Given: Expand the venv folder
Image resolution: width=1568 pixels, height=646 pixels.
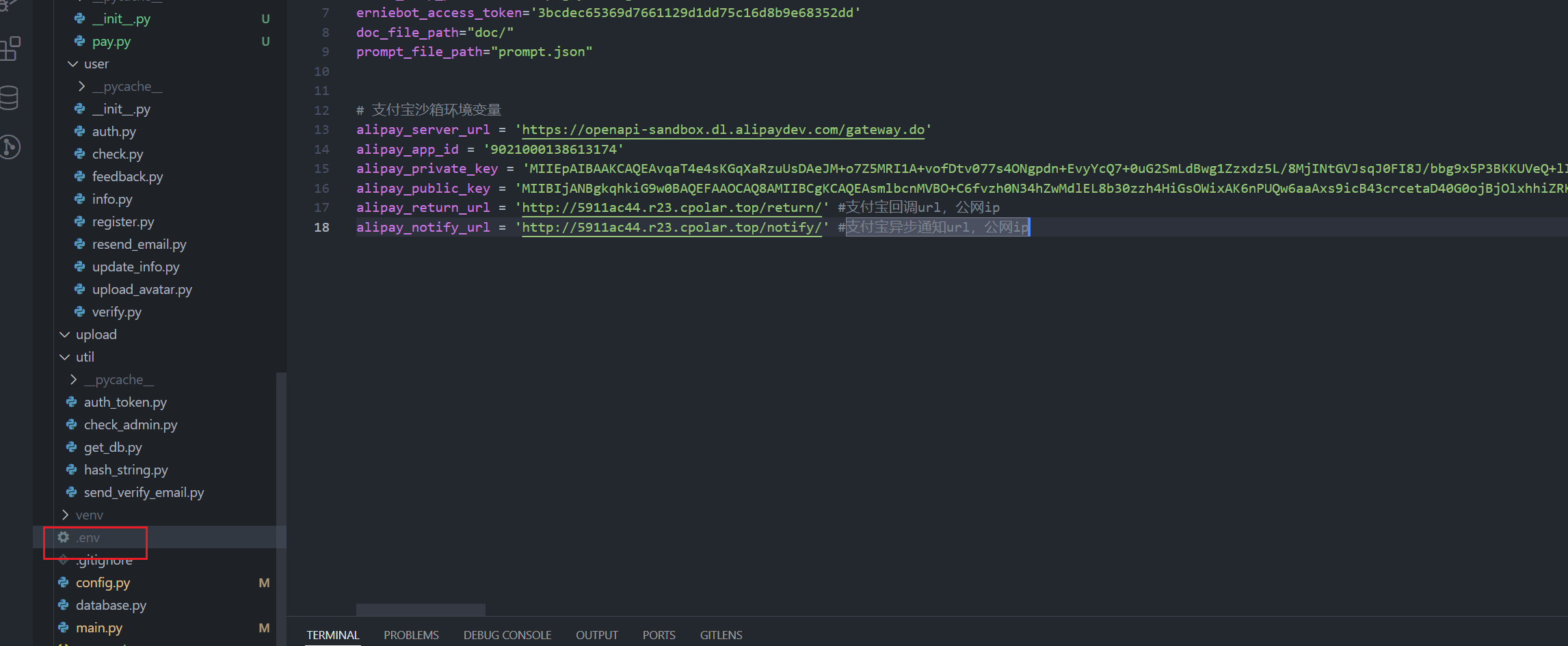Looking at the screenshot, I should (x=65, y=515).
